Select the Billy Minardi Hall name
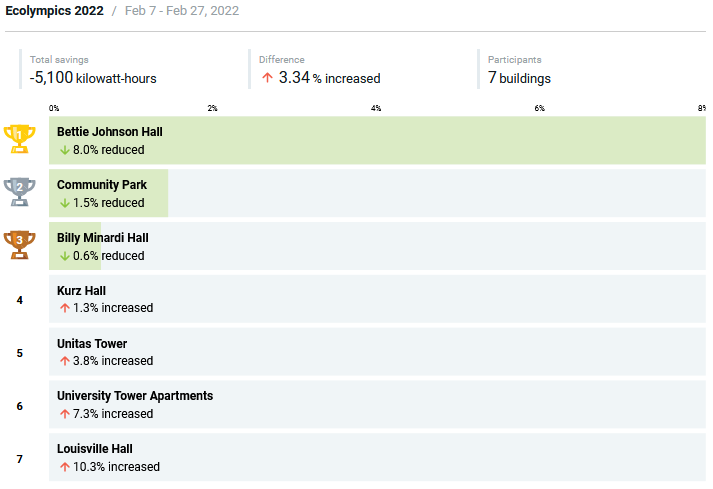The height and width of the screenshot is (489, 713). coord(102,238)
